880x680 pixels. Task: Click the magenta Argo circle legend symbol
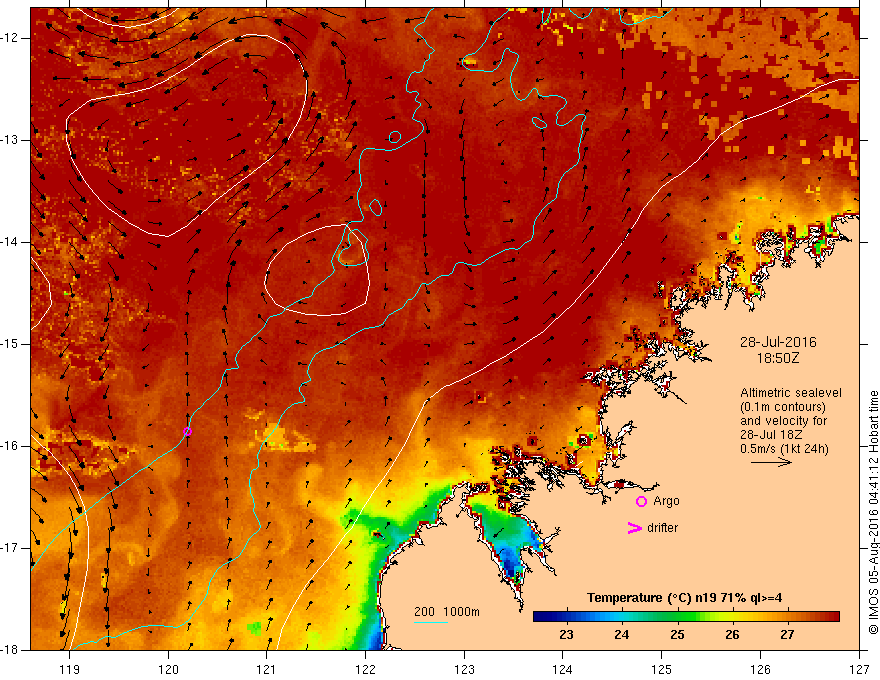[x=641, y=501]
